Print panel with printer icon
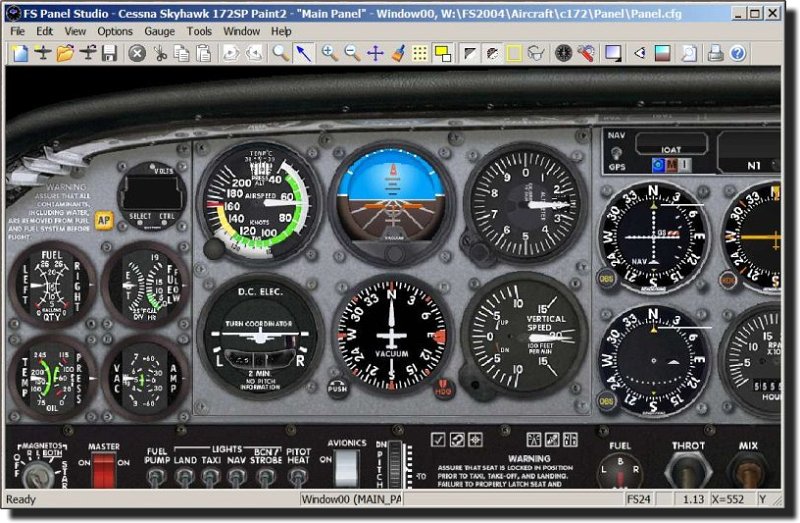Viewport: 800px width, 523px height. (x=715, y=53)
